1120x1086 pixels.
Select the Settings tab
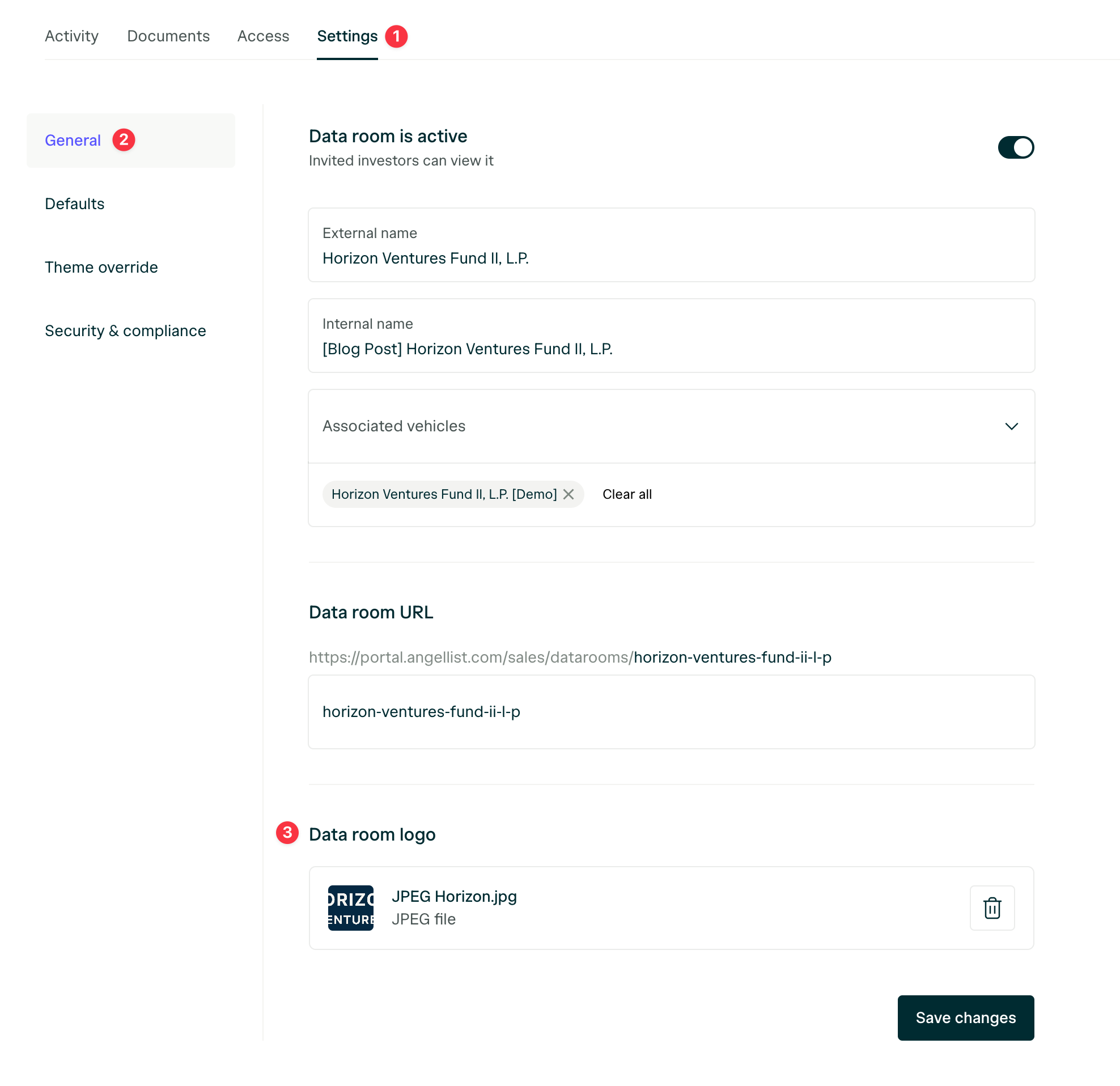click(347, 36)
